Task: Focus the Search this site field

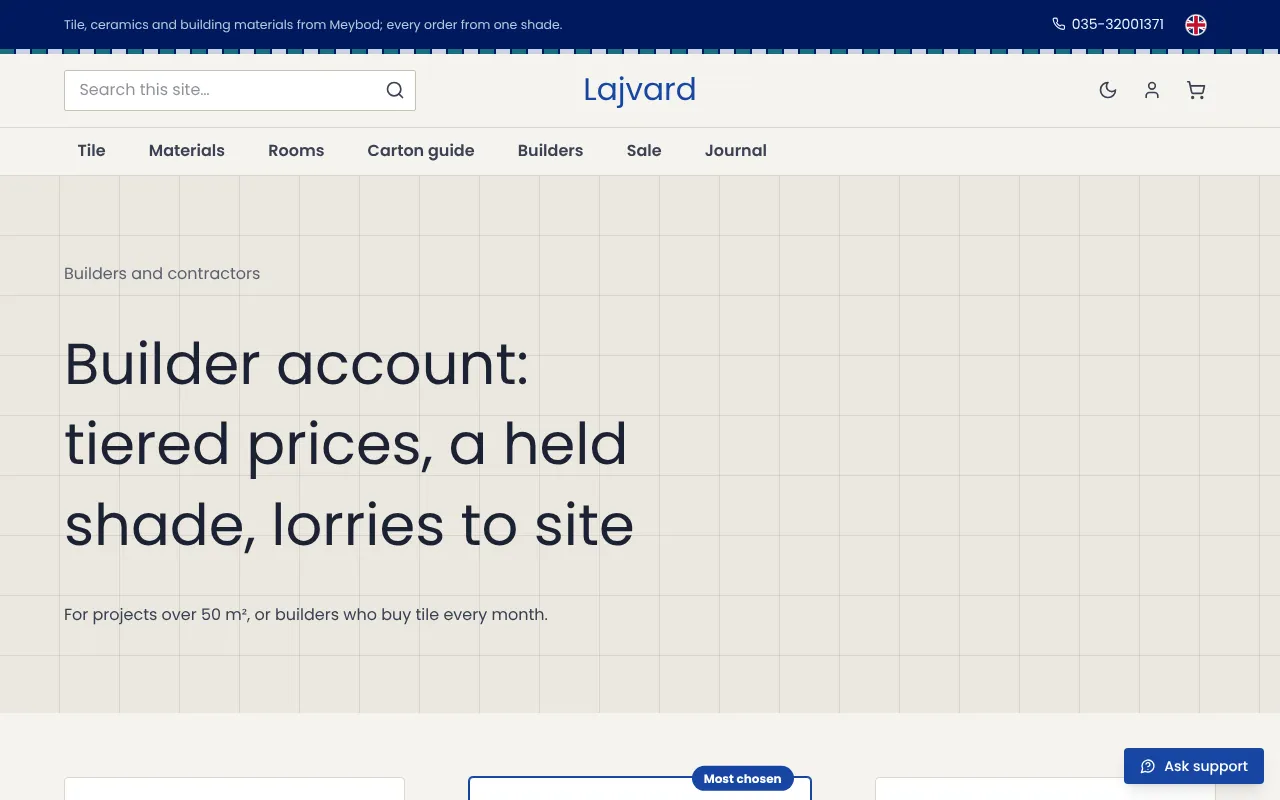Action: (x=240, y=90)
